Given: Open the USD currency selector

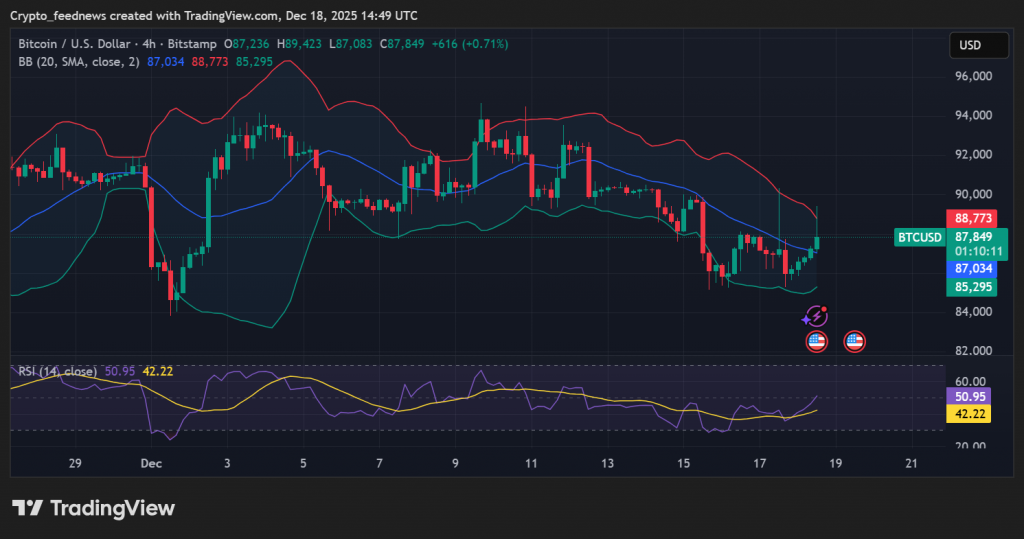Looking at the screenshot, I should pyautogui.click(x=970, y=45).
